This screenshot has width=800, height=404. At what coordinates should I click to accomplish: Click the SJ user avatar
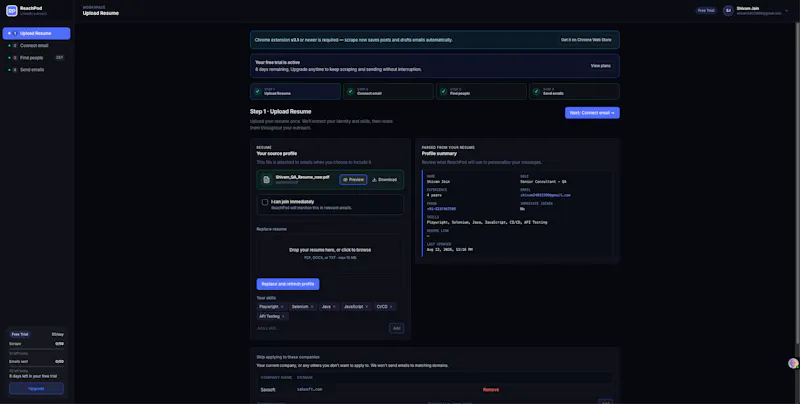coord(728,10)
